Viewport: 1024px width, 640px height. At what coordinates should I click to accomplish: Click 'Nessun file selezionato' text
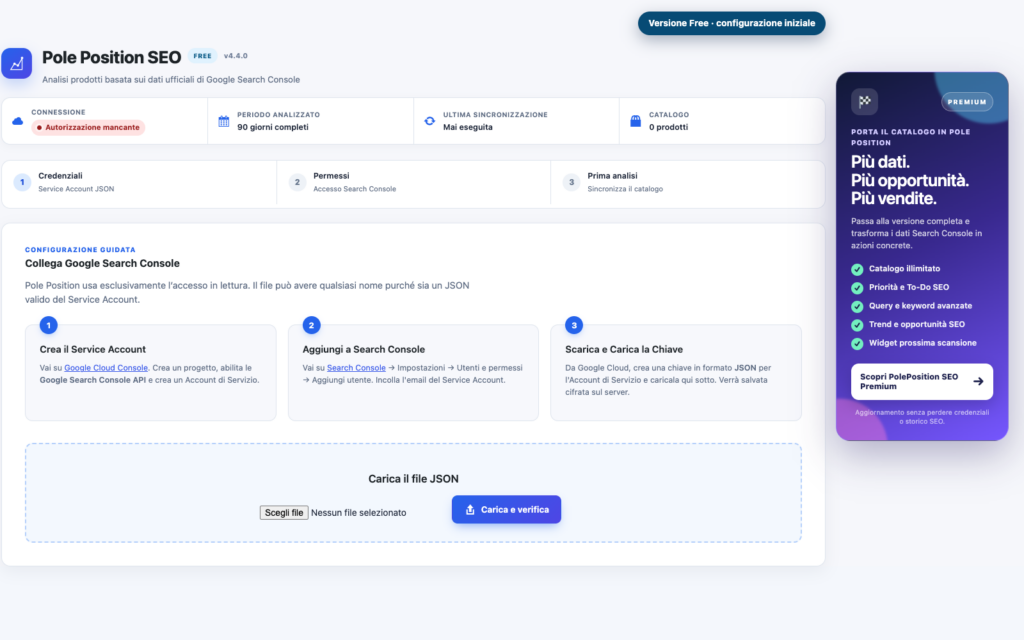click(359, 513)
